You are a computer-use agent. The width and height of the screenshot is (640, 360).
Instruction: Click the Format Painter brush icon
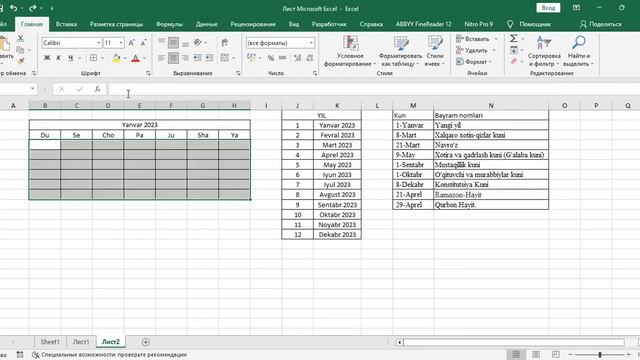click(20, 61)
